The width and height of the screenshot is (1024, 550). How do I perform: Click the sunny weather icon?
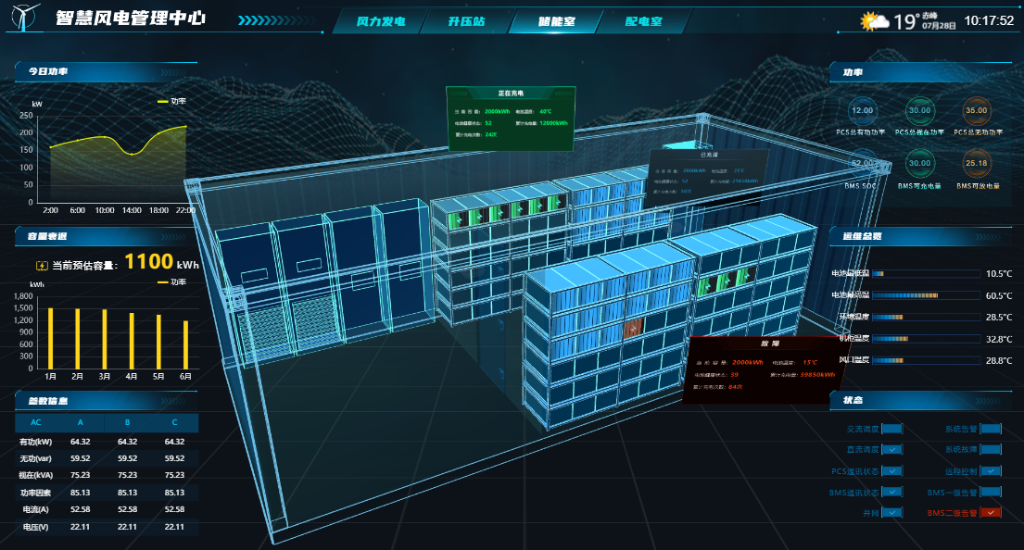click(x=874, y=21)
